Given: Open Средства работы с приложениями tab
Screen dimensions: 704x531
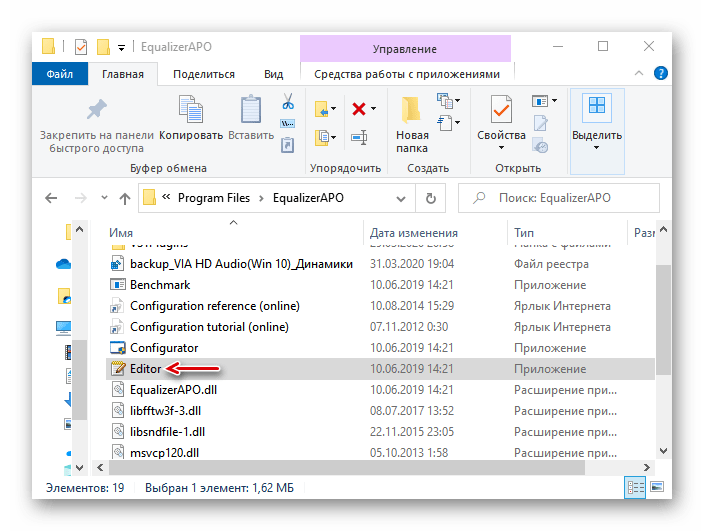Looking at the screenshot, I should [x=407, y=74].
